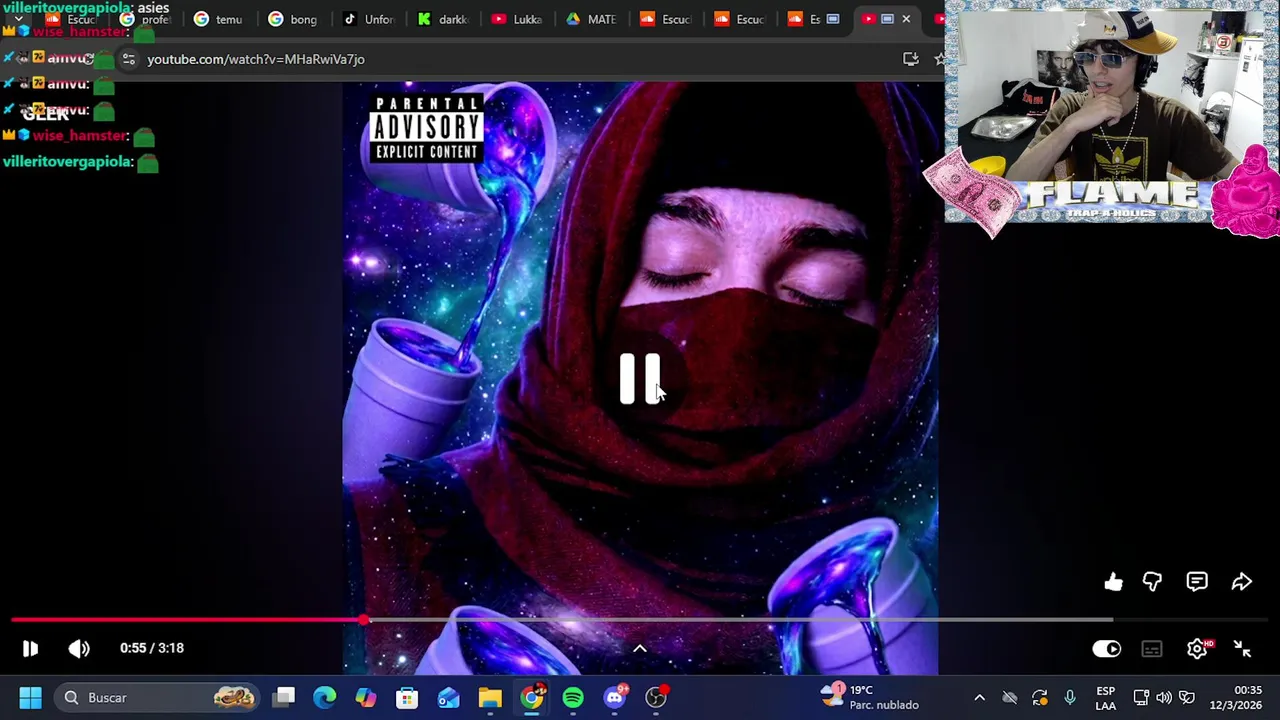
Task: Close the active YouTube tab
Action: pos(906,19)
